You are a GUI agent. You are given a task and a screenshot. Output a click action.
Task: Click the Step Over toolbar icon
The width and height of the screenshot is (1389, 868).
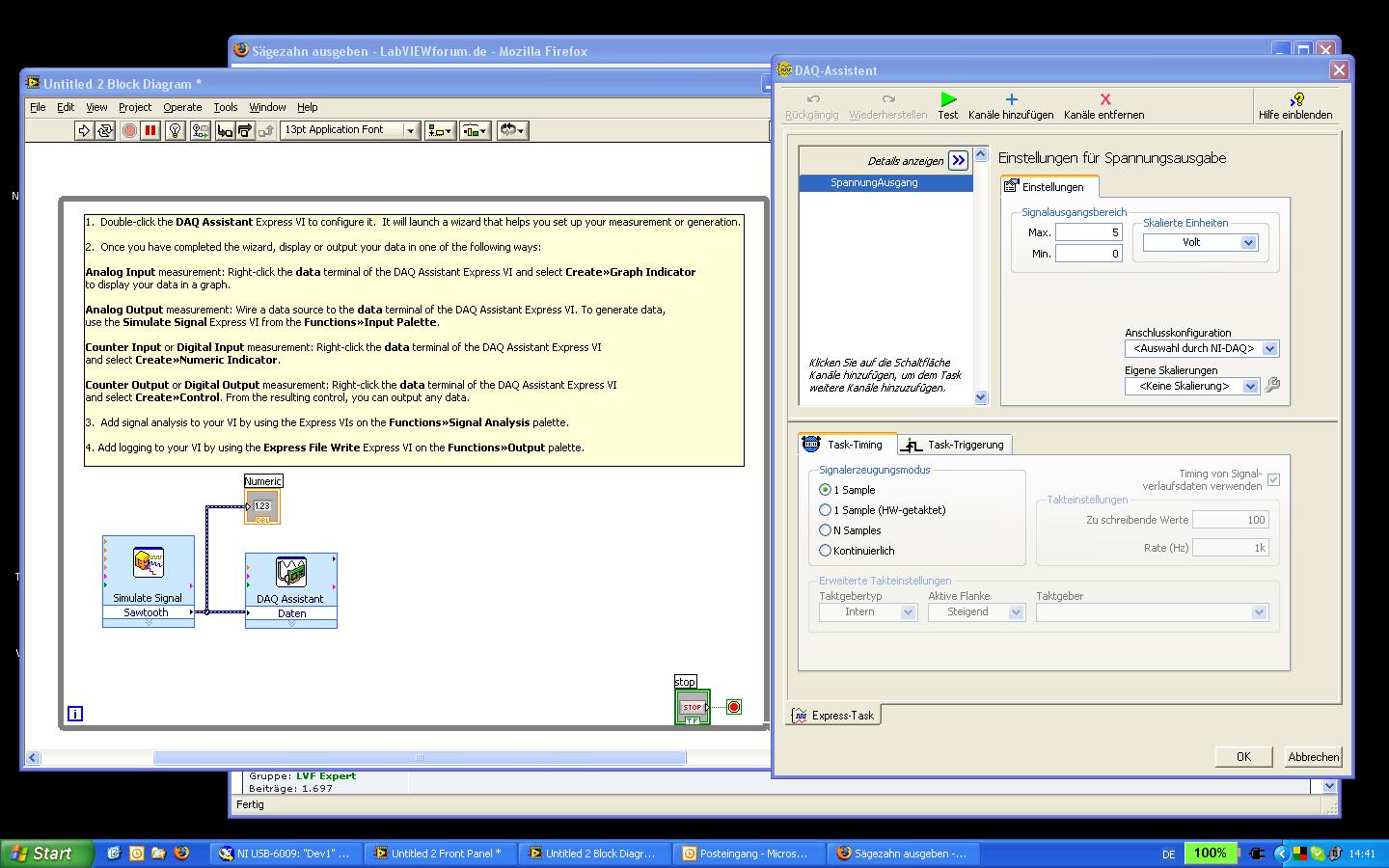245,130
